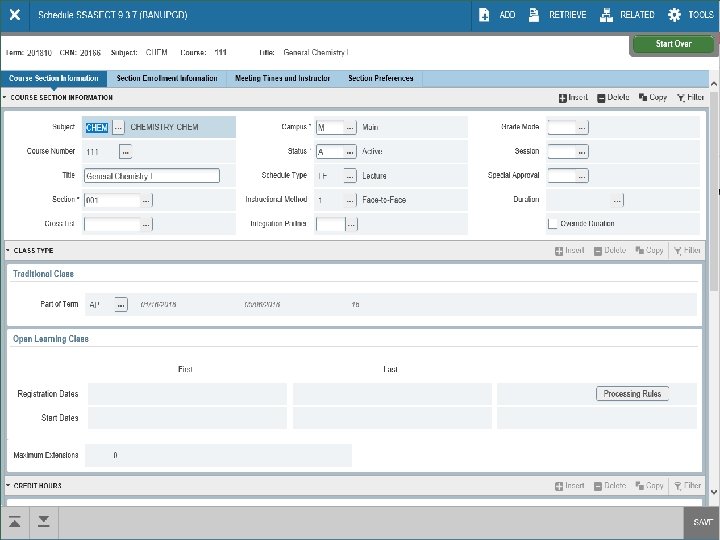Open Integration Partner lookup ellipsis button

click(x=352, y=225)
